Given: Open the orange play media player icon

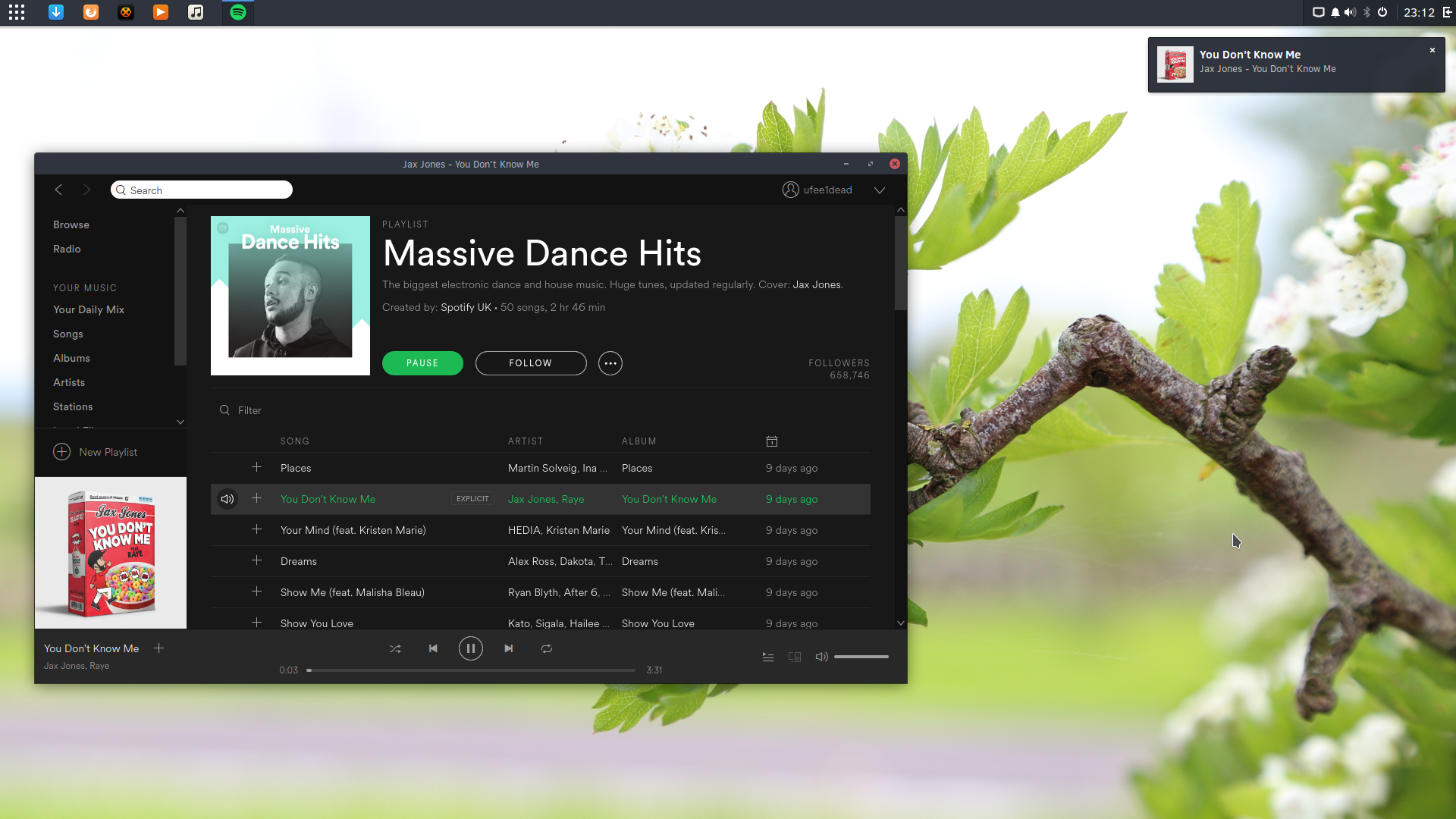Looking at the screenshot, I should click(x=161, y=12).
